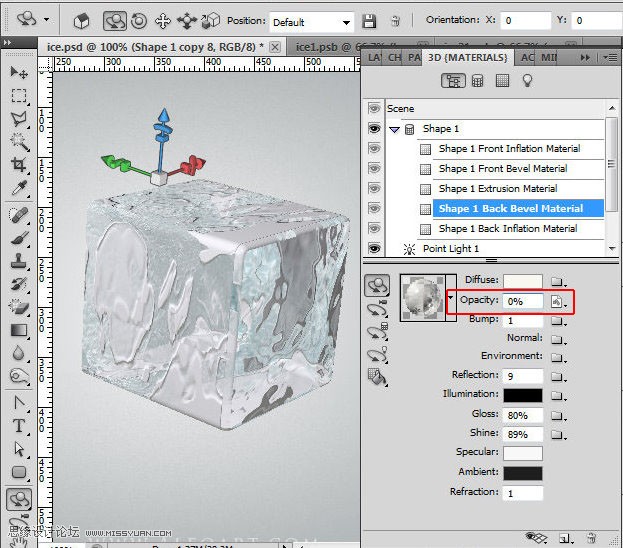Viewport: 623px width, 548px height.
Task: Toggle visibility of Extrusion Material
Action: 373,188
